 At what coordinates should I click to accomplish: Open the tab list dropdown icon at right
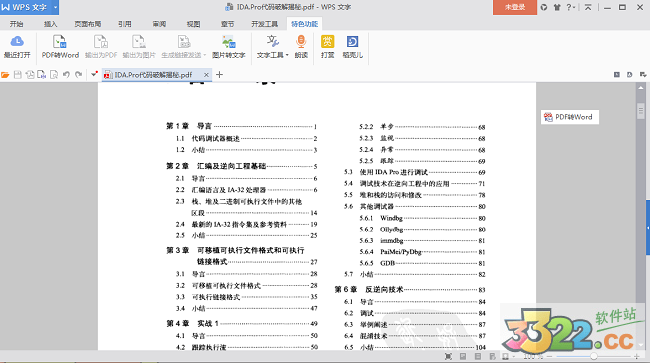643,75
